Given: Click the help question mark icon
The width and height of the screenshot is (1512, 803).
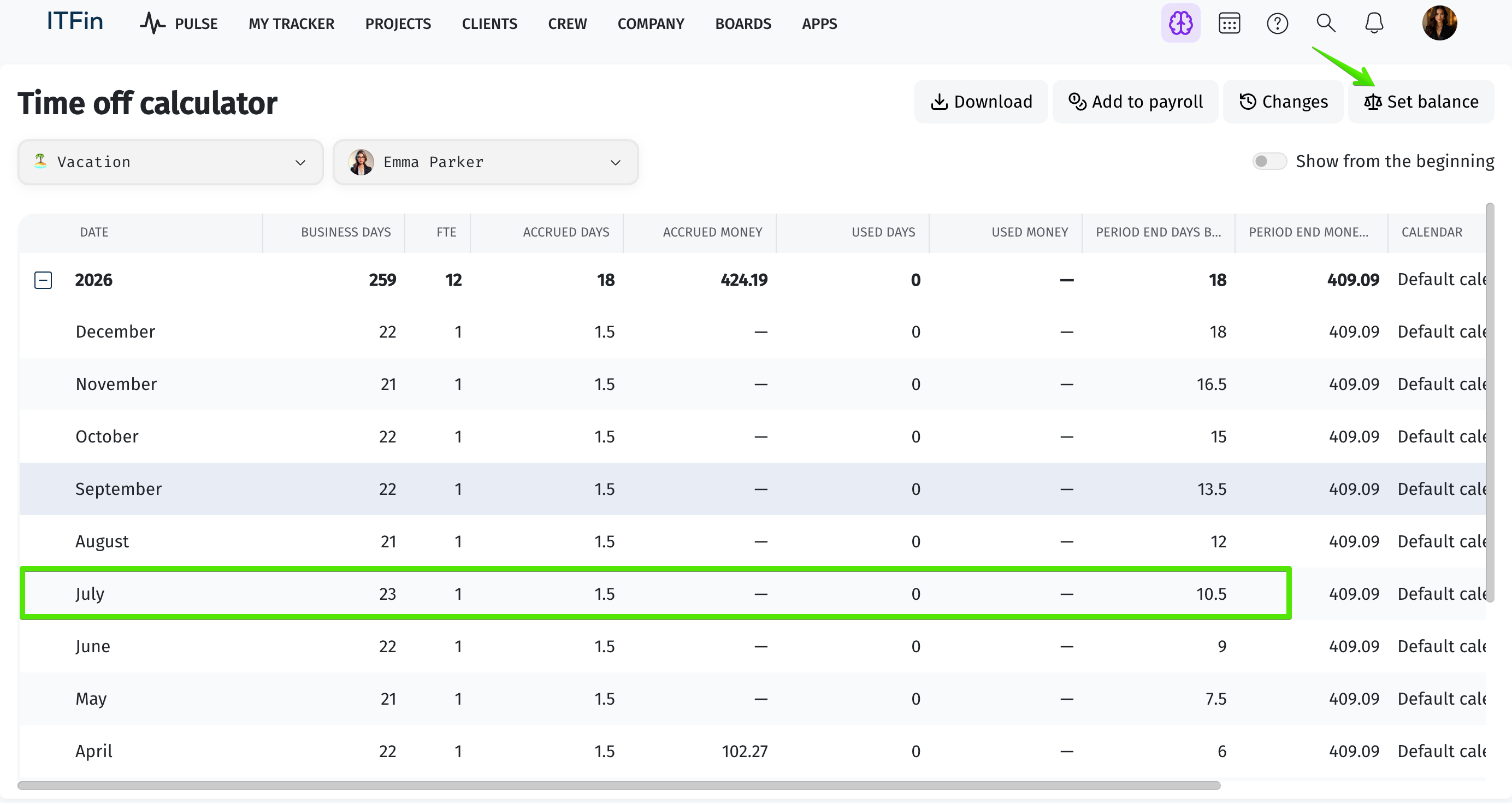Looking at the screenshot, I should click(x=1277, y=23).
